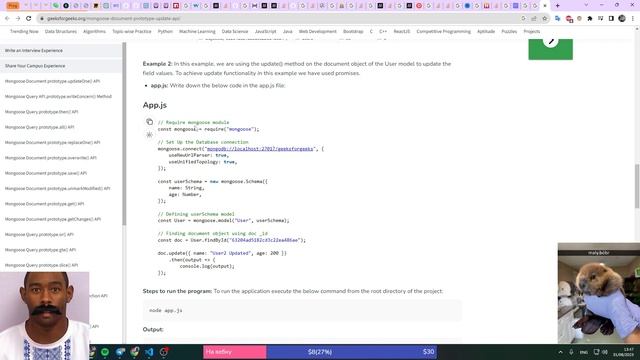The width and height of the screenshot is (640, 360).
Task: Copy the App.js code snippet
Action: [149, 122]
